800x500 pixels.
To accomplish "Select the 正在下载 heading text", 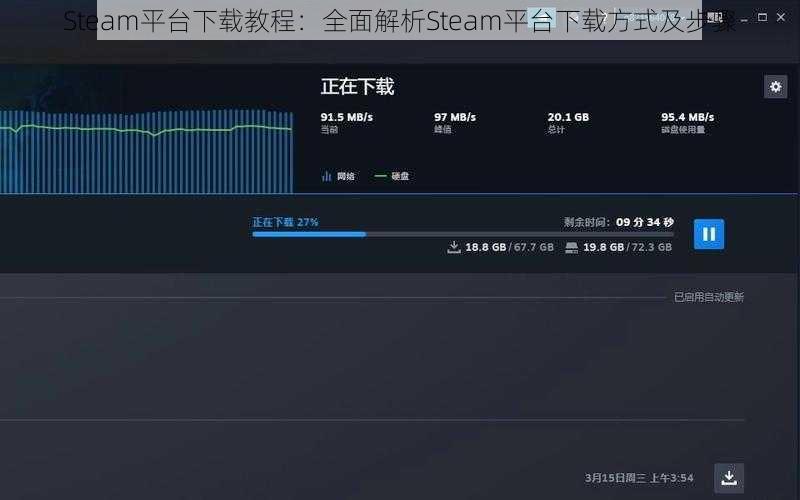I will click(x=358, y=86).
